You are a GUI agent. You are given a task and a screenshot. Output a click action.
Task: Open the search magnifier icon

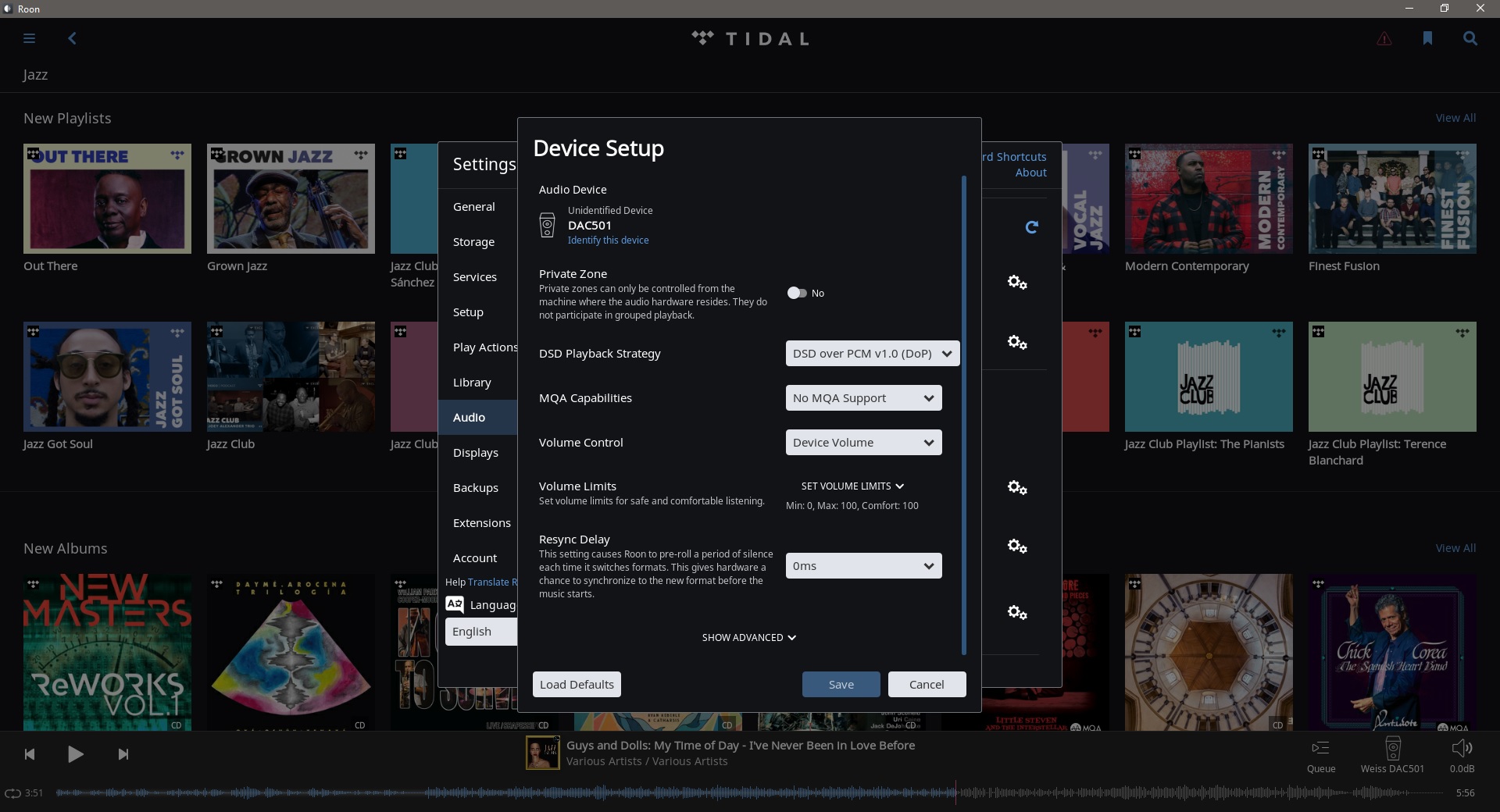pos(1470,38)
